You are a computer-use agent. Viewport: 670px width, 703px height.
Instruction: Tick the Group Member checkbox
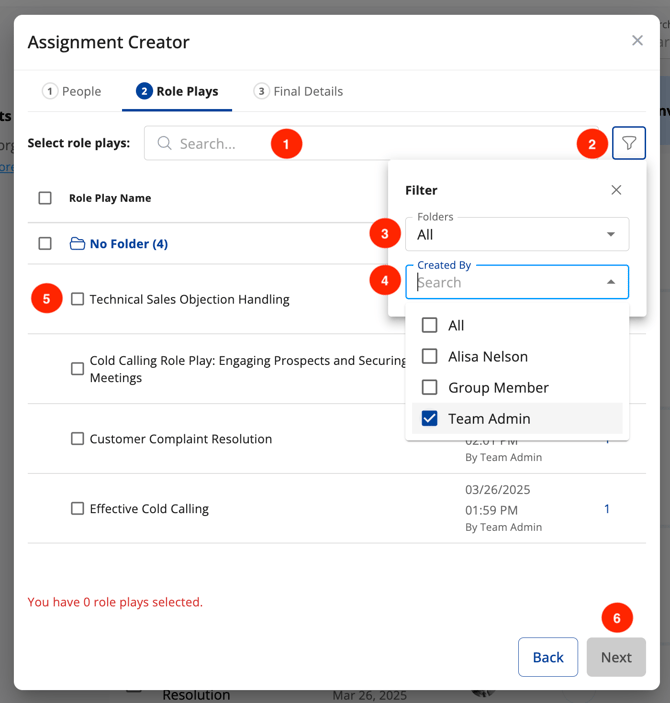(x=430, y=387)
